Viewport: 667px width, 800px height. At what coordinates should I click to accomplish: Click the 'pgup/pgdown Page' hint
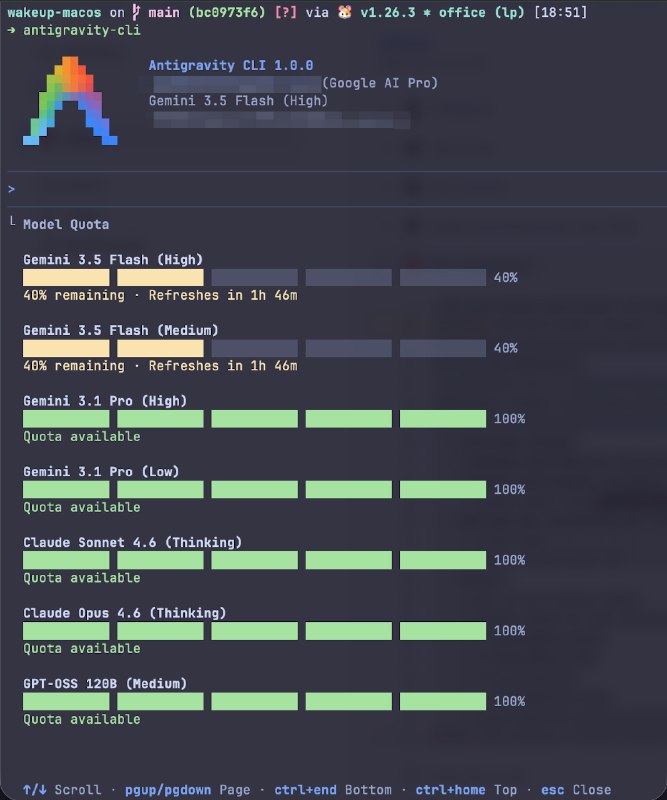(187, 790)
